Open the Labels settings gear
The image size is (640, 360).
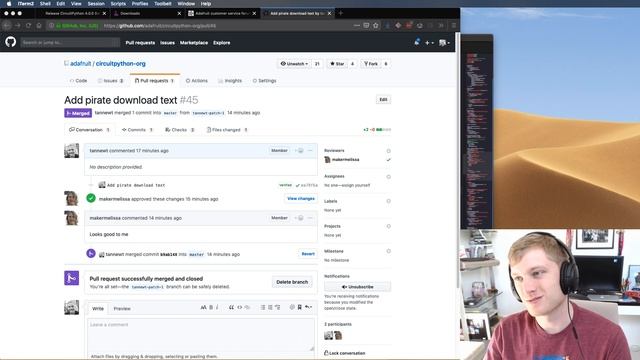(389, 201)
